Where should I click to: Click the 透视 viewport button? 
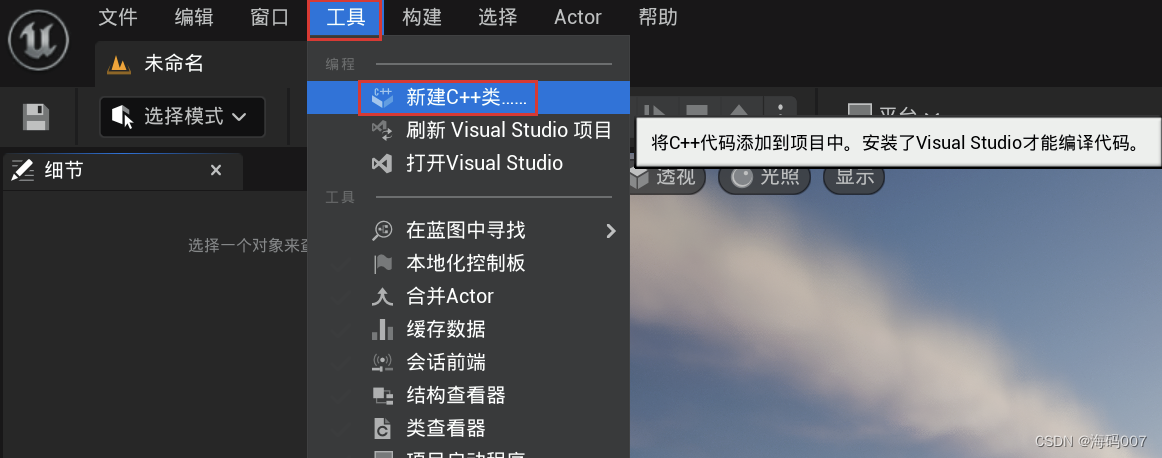tap(667, 176)
